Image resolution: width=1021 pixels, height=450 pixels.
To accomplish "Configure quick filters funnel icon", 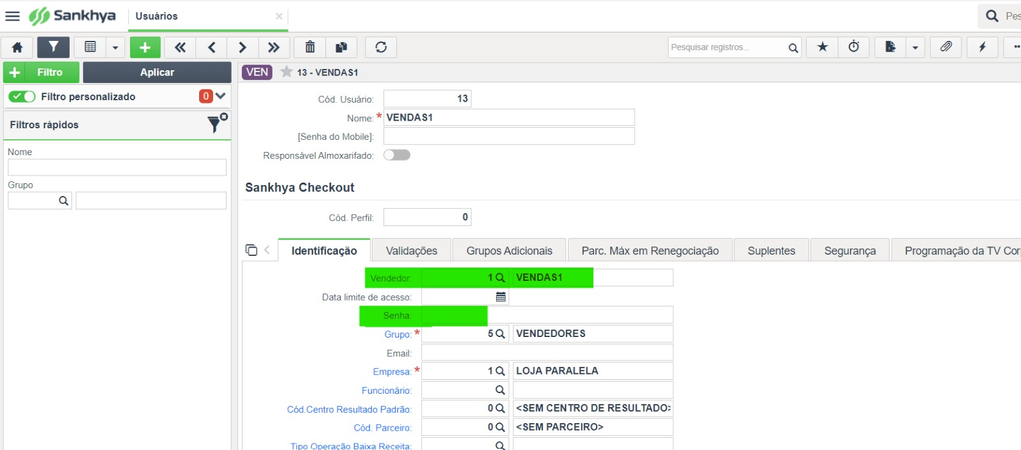I will tap(217, 123).
